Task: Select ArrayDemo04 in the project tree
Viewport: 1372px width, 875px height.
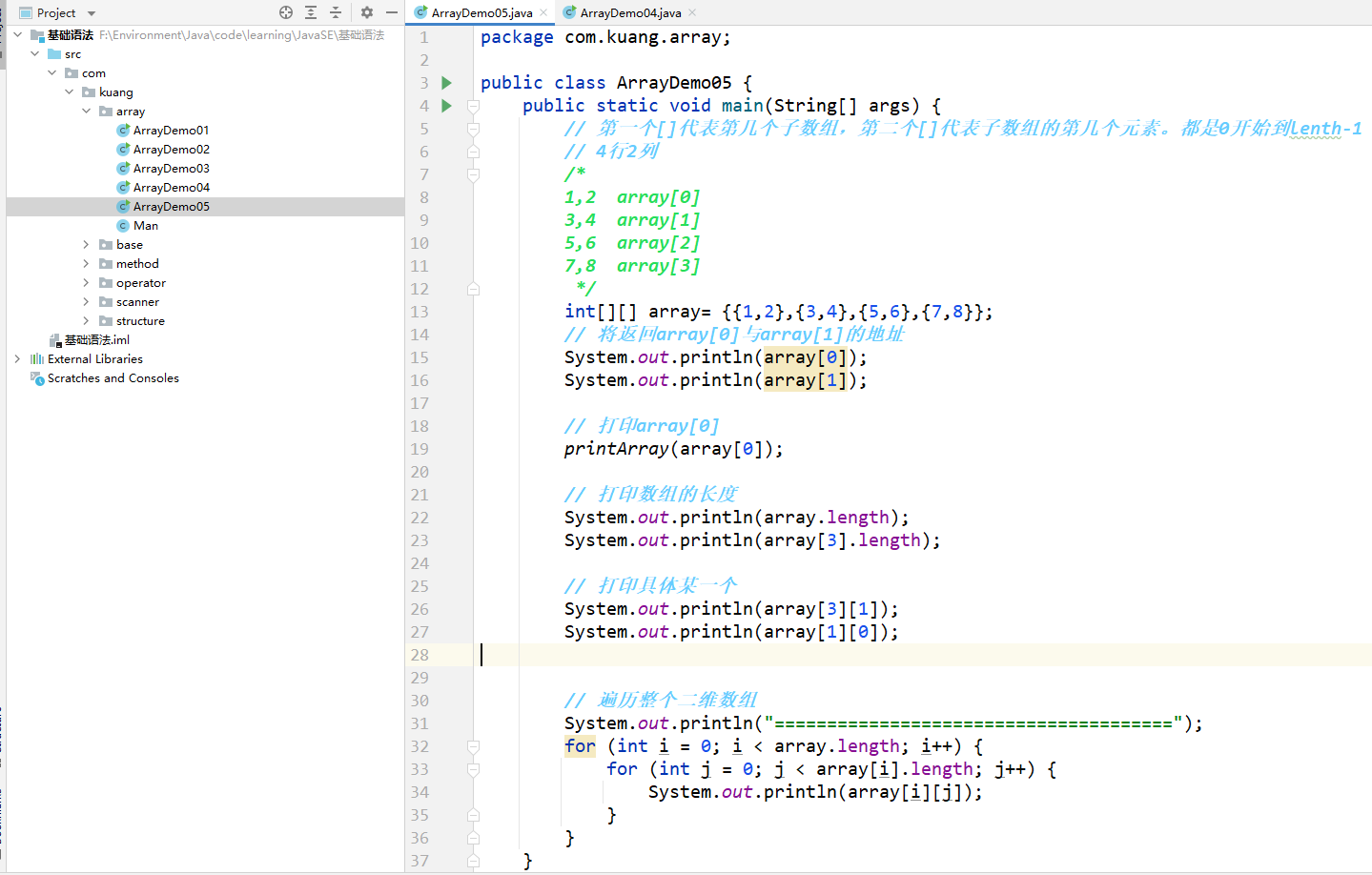Action: point(171,188)
